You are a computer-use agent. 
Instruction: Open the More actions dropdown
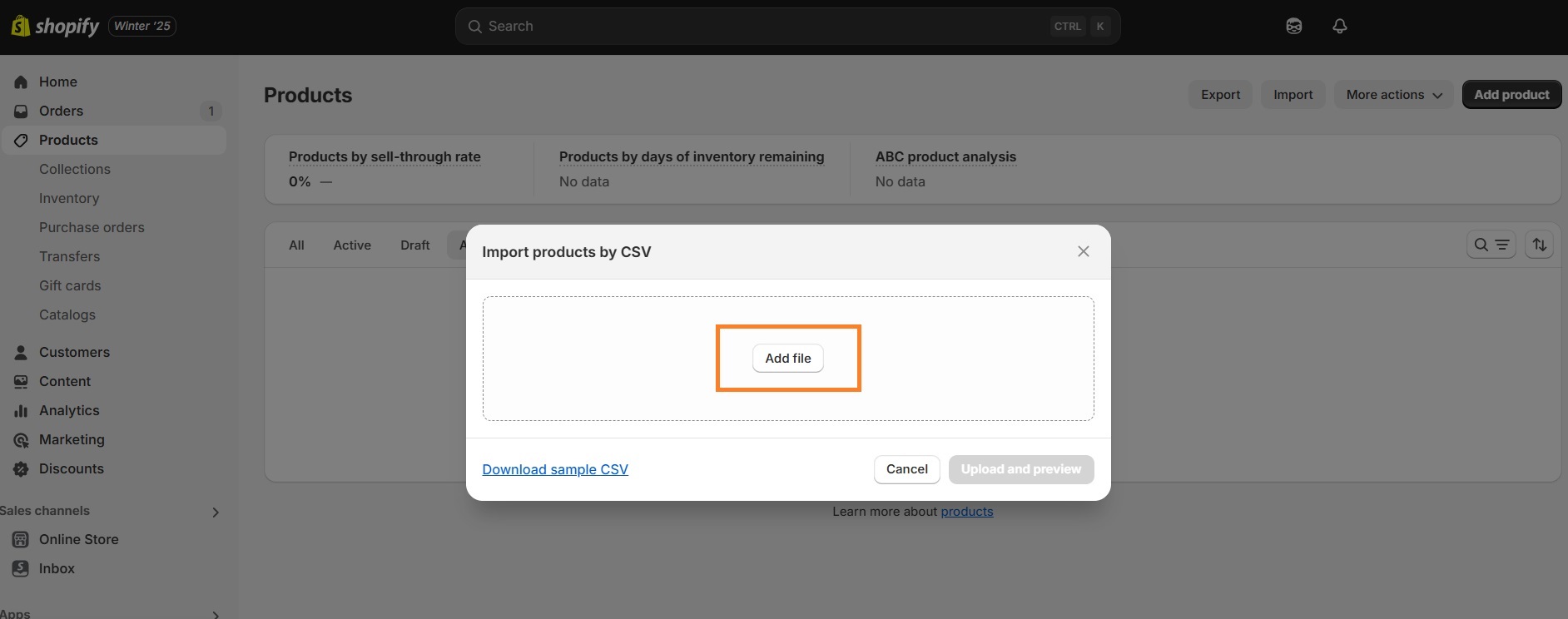1393,95
